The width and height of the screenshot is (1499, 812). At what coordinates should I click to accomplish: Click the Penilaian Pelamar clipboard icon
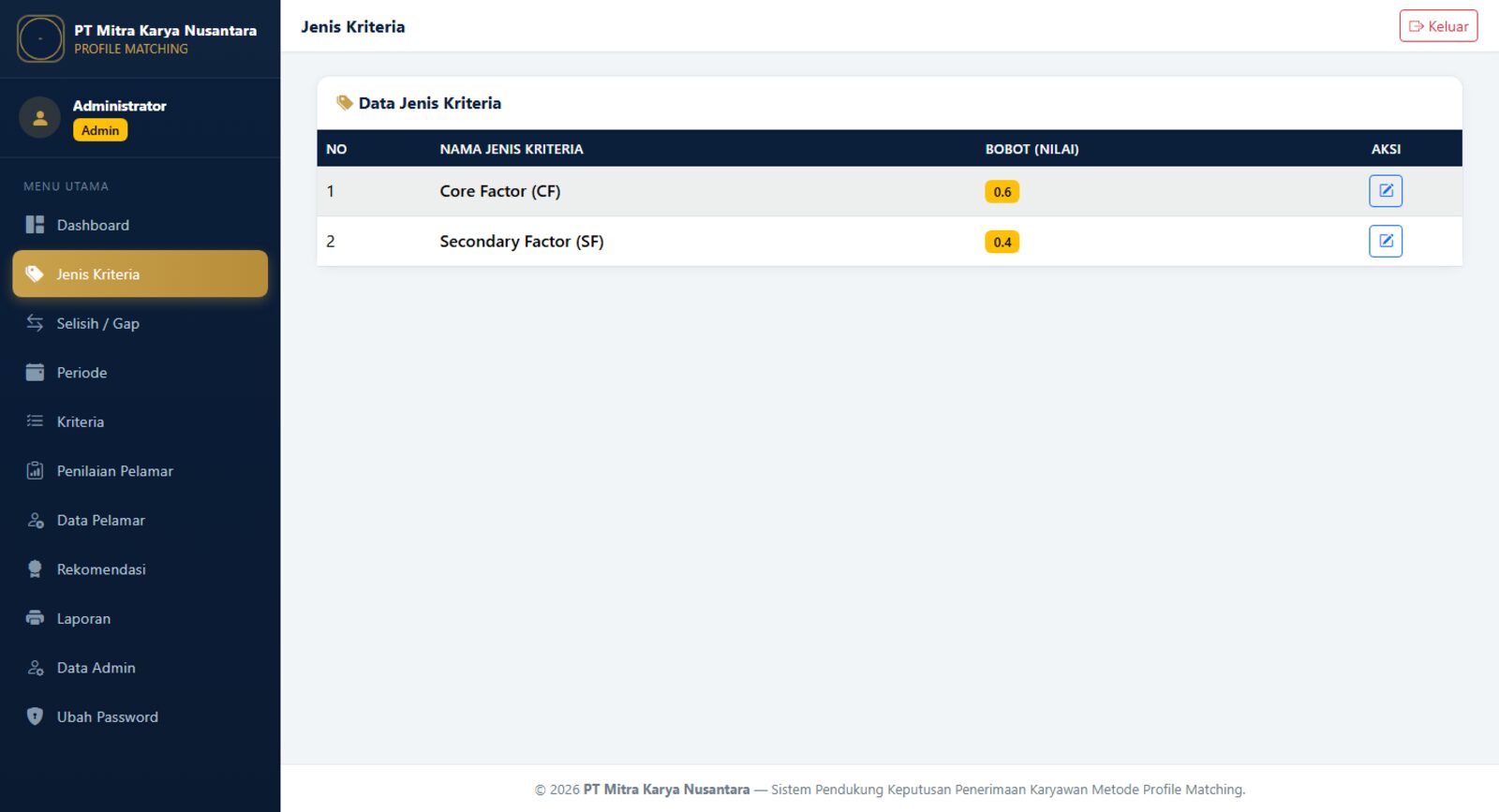35,470
